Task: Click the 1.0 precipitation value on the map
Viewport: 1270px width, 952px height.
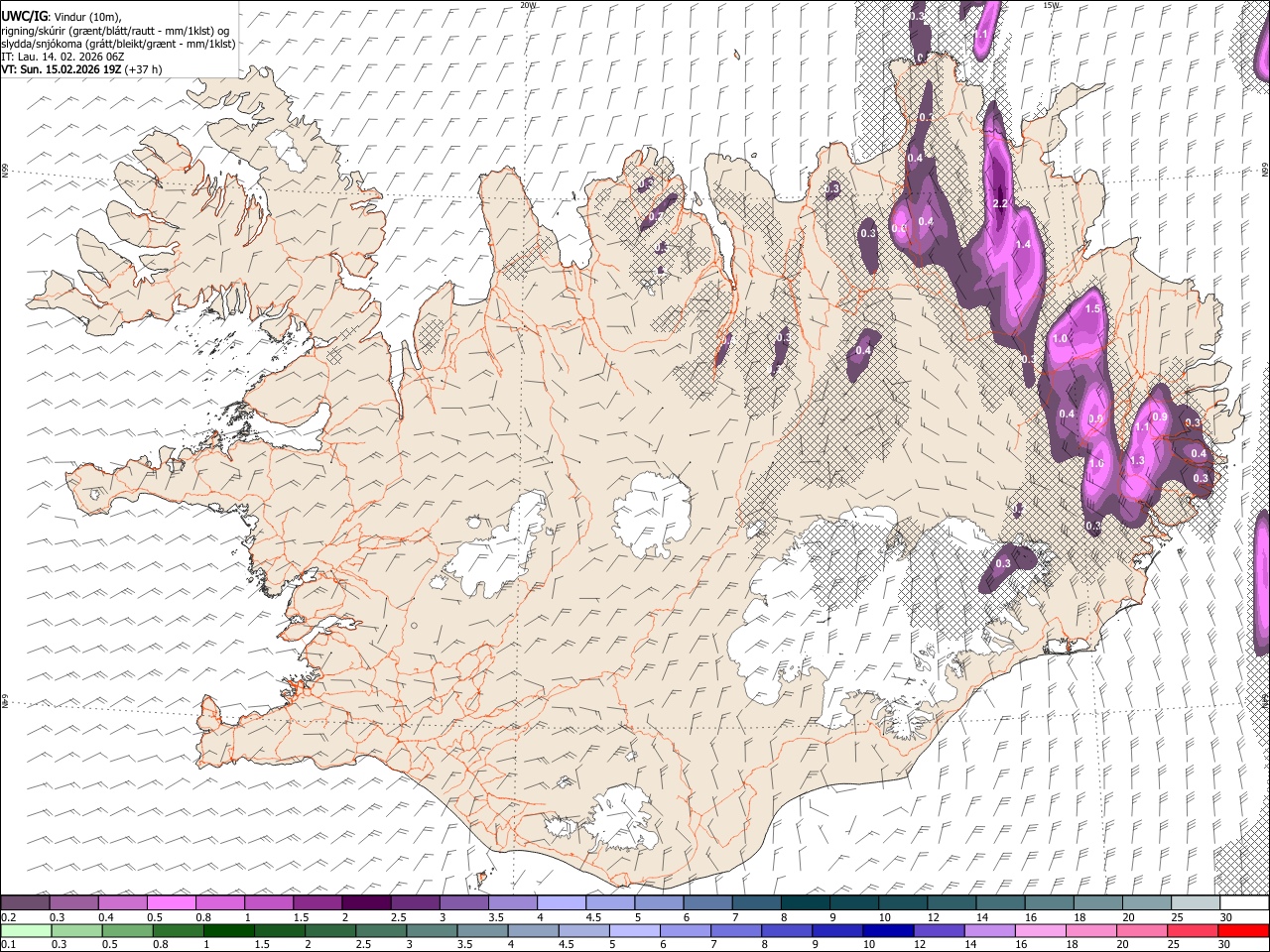Action: (1060, 339)
